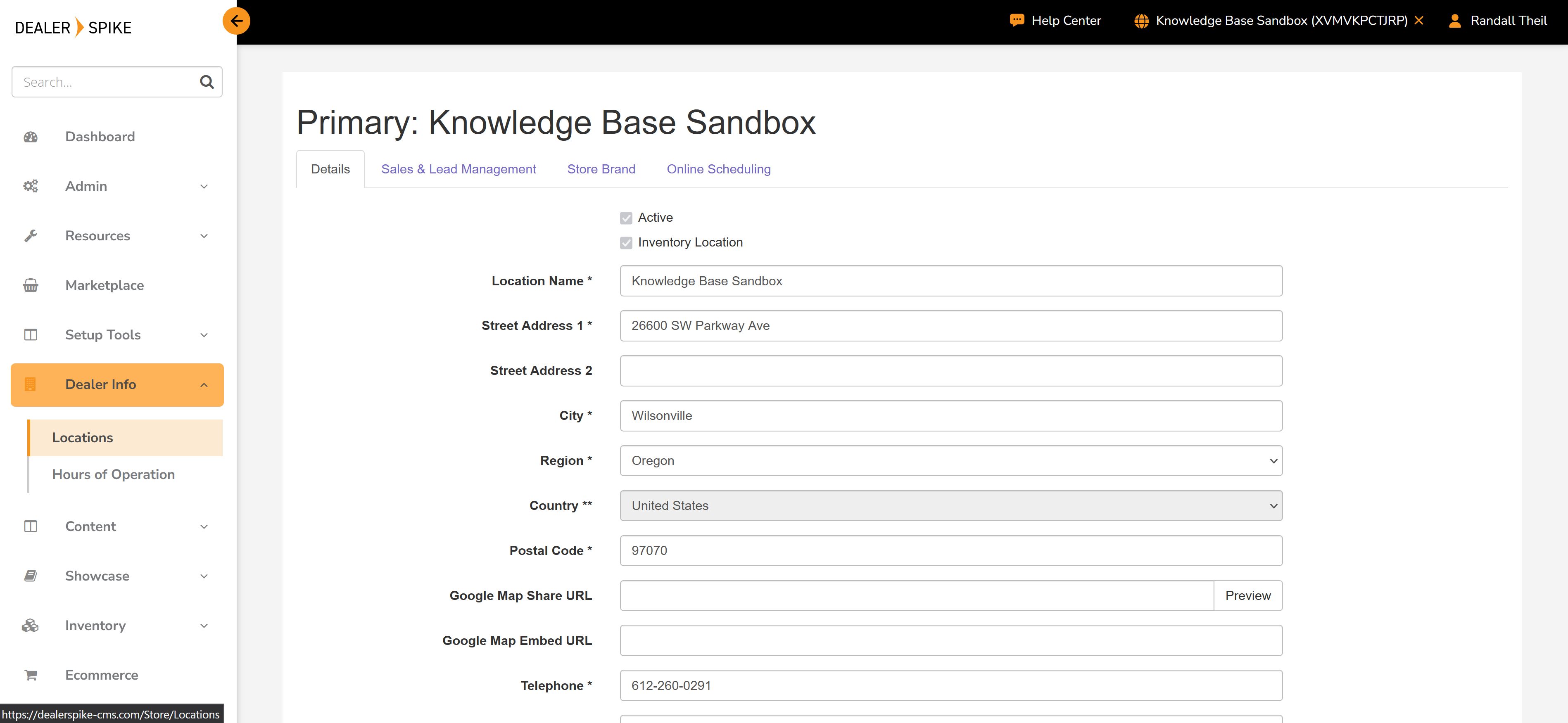Click the Marketplace basket icon

31,285
